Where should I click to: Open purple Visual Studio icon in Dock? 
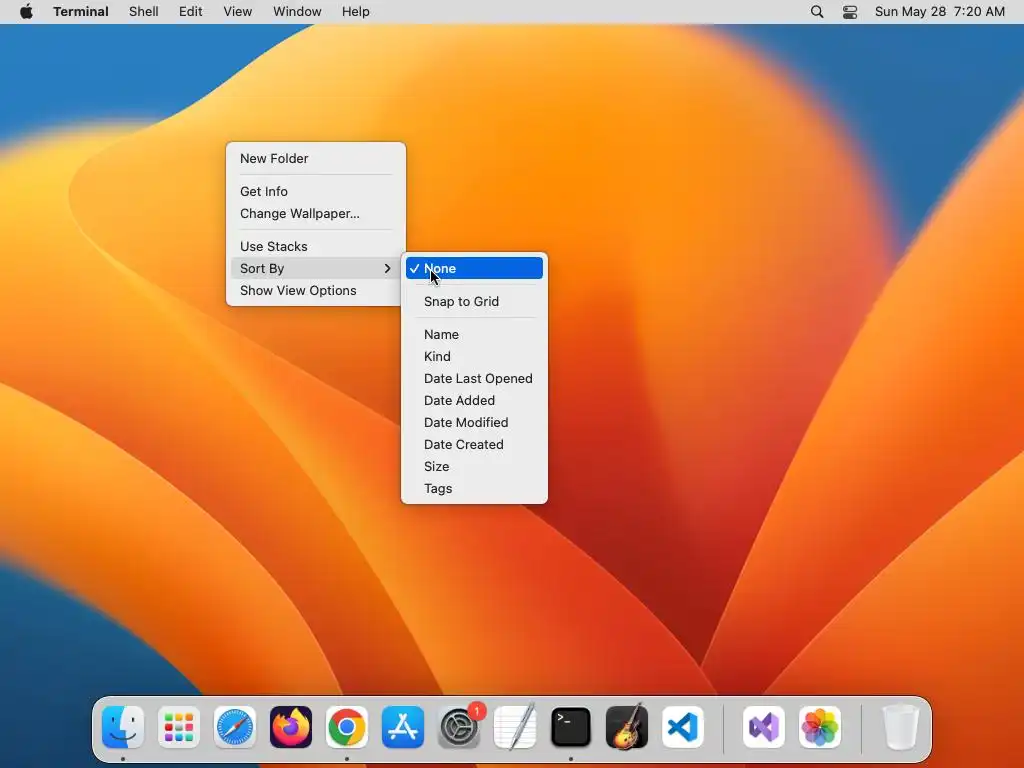pyautogui.click(x=763, y=727)
